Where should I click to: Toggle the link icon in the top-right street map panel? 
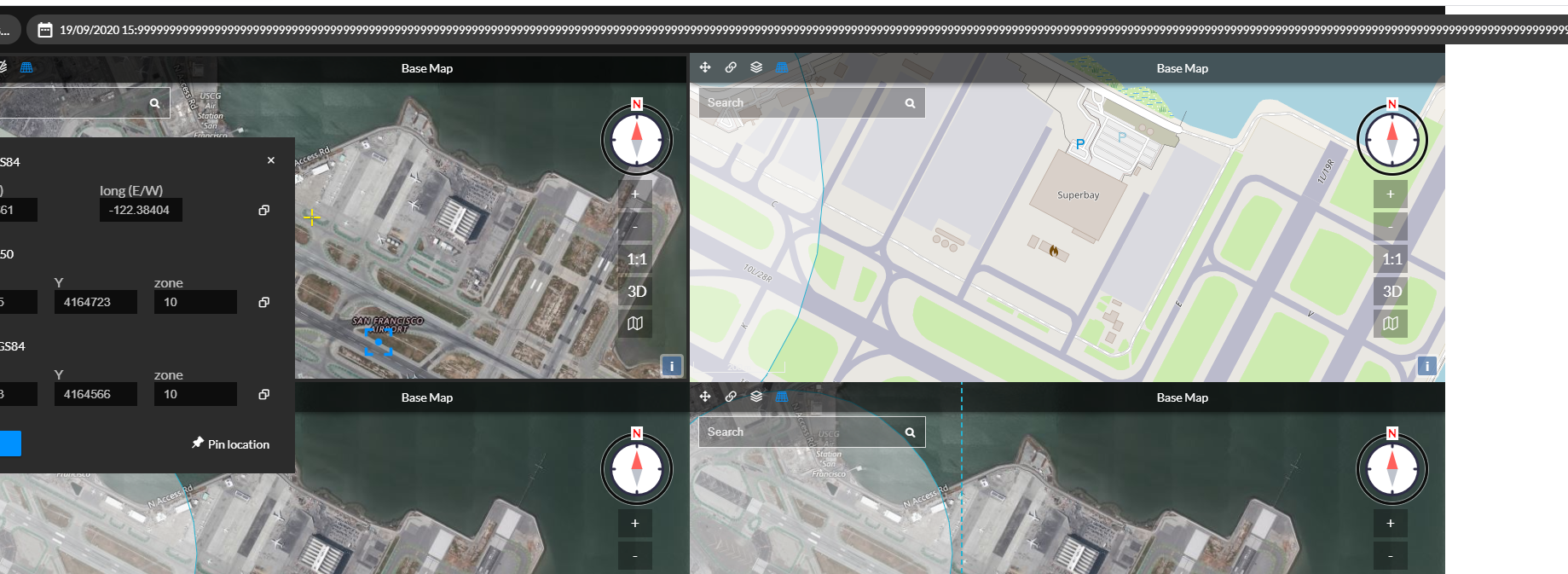coord(731,67)
